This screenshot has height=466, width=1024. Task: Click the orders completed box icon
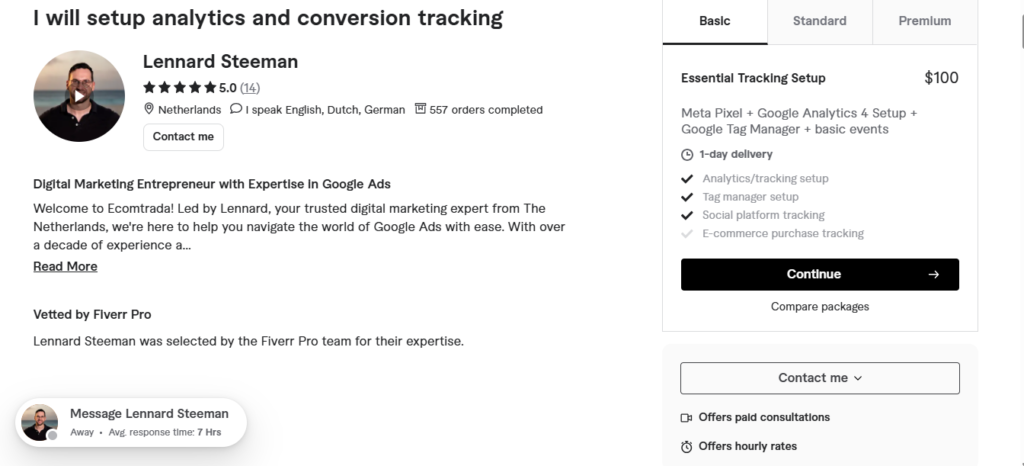pos(420,108)
